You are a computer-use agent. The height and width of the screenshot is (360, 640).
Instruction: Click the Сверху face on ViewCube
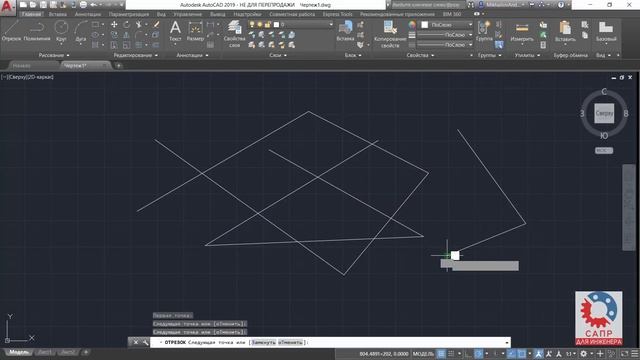[x=604, y=113]
